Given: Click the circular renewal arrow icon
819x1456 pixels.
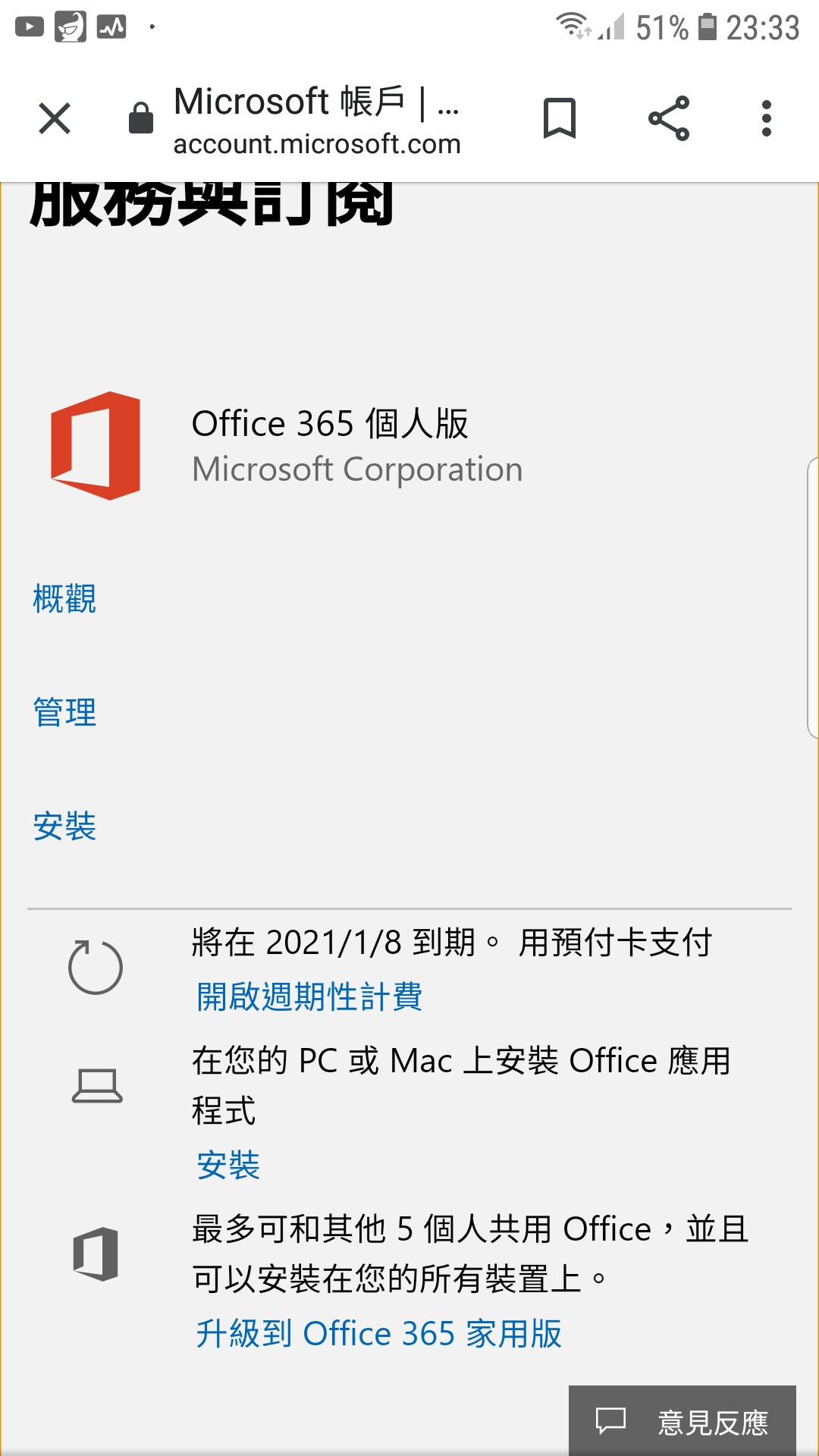Looking at the screenshot, I should point(96,967).
